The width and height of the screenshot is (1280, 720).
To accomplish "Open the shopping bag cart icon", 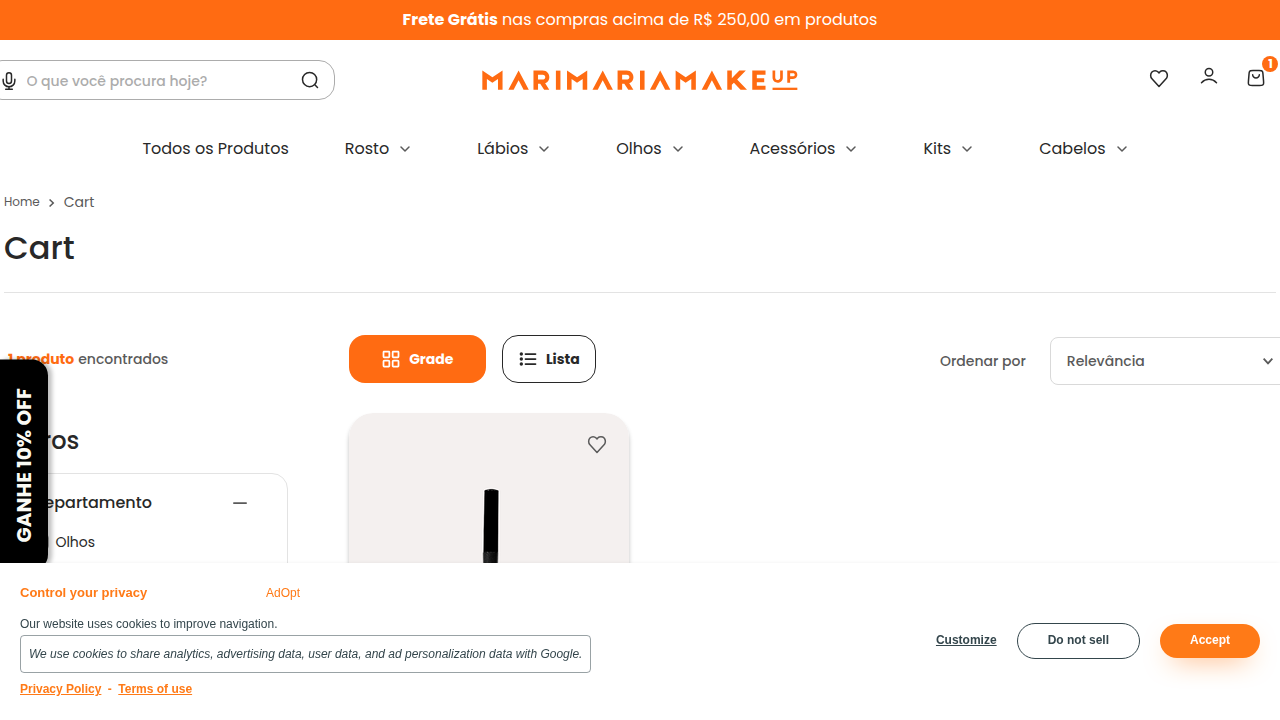I will (x=1256, y=77).
